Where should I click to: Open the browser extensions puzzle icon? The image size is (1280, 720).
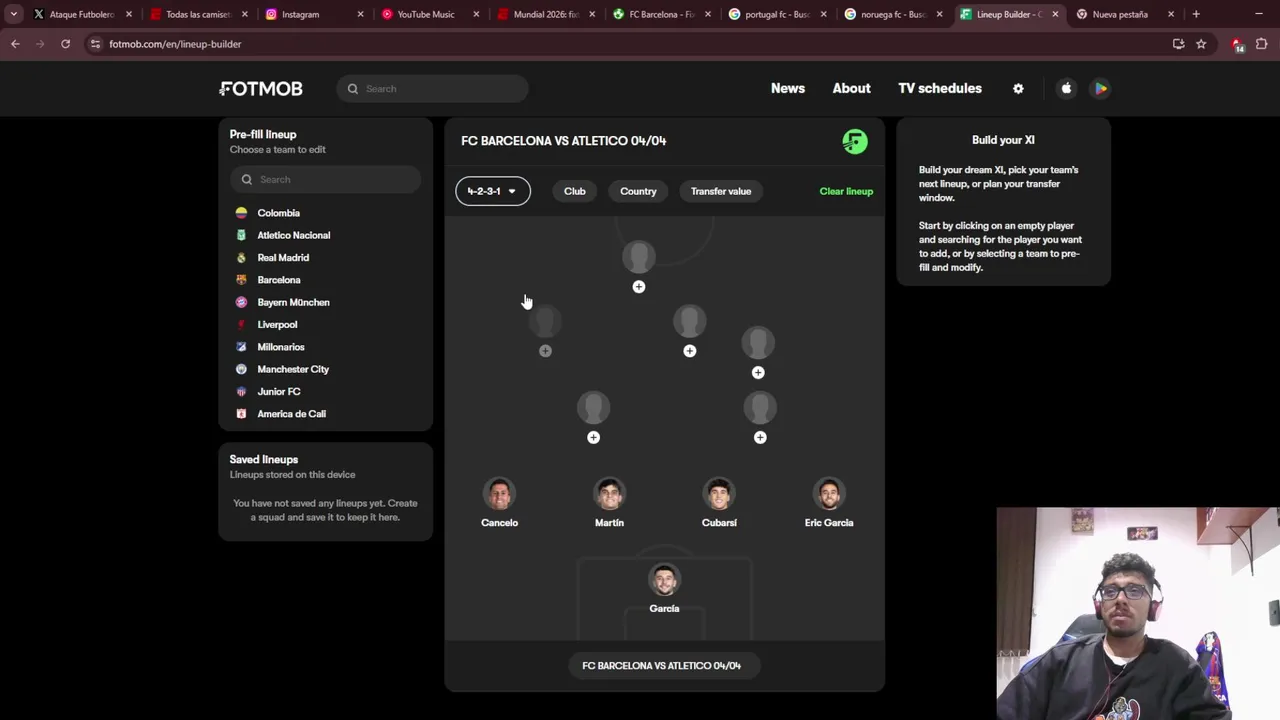tap(1261, 44)
